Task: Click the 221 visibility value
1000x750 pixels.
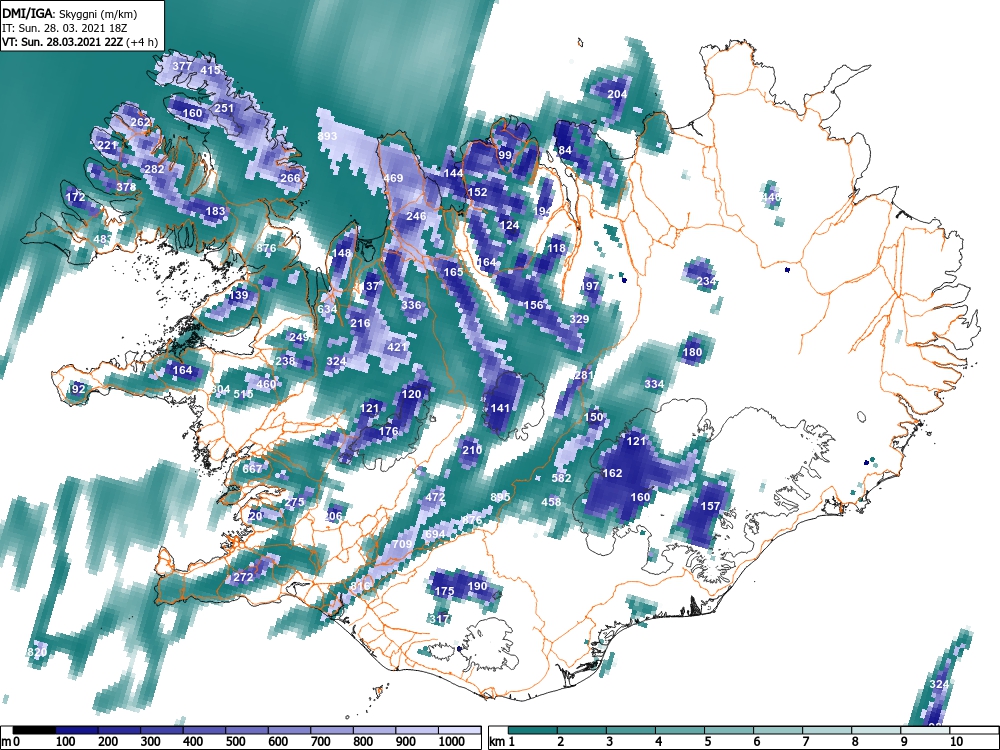Action: tap(108, 145)
